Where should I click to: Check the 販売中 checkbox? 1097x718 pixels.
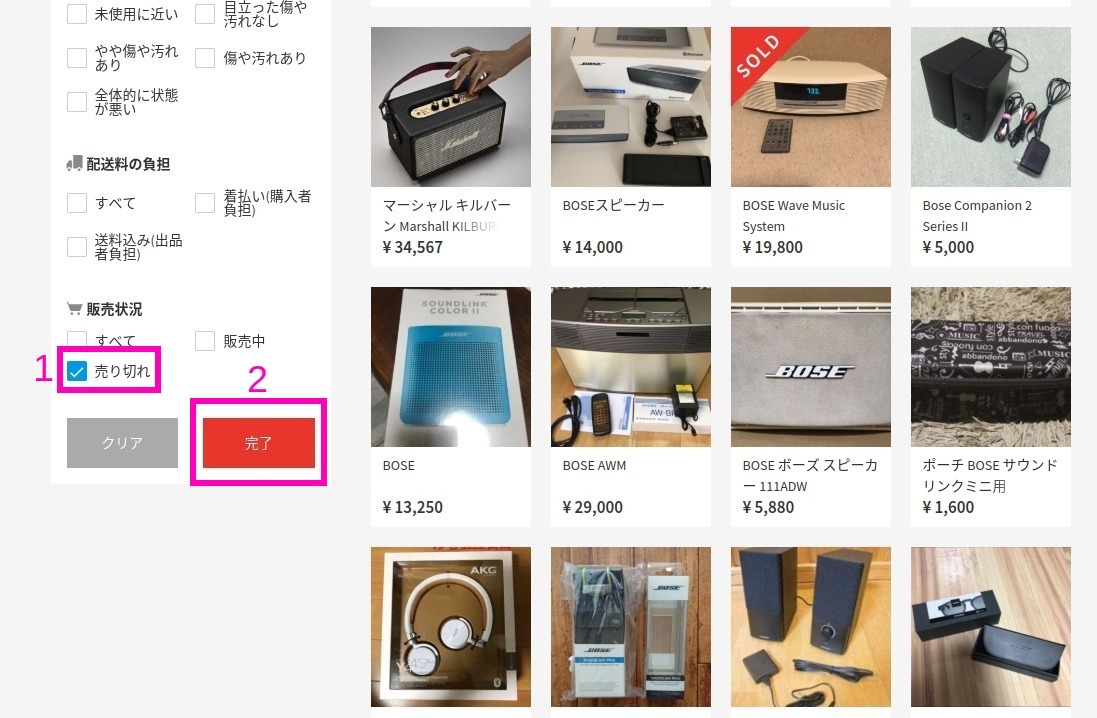tap(205, 341)
